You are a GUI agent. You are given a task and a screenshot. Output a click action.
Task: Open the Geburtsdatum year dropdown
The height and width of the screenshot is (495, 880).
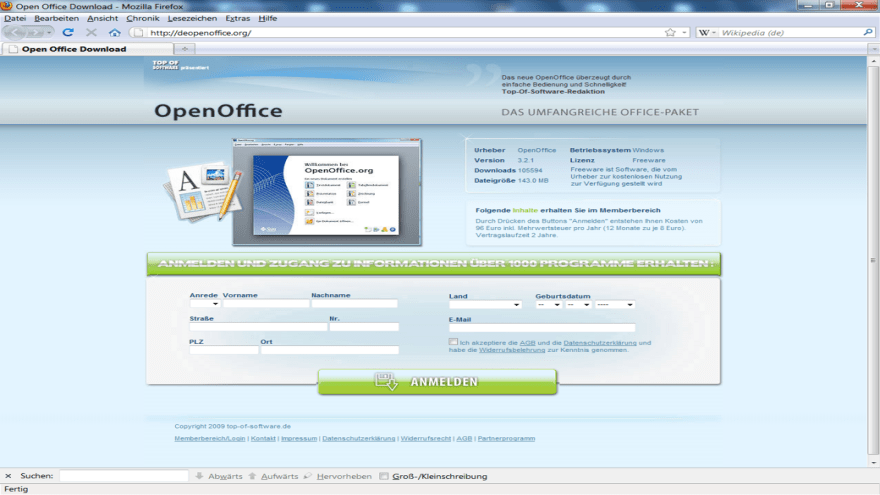[x=615, y=305]
